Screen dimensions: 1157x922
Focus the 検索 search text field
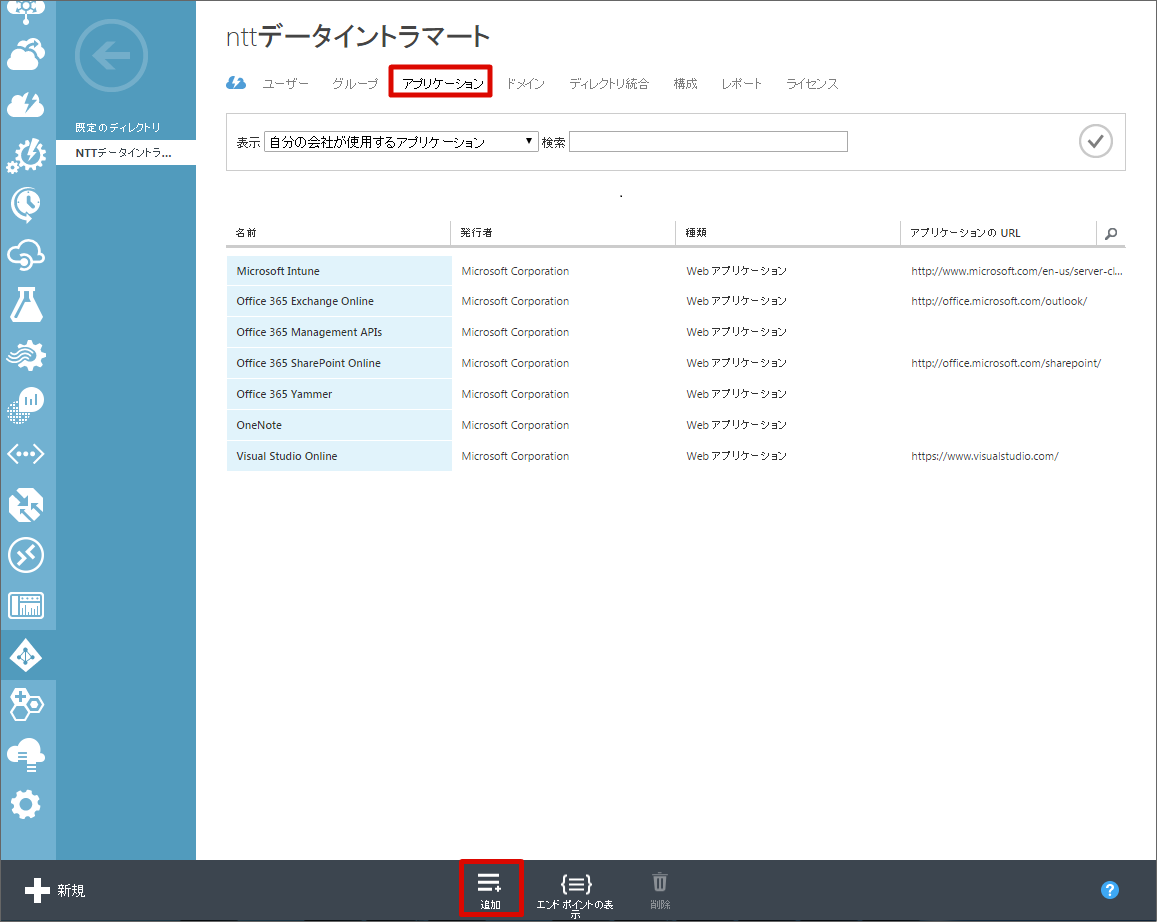[x=708, y=142]
